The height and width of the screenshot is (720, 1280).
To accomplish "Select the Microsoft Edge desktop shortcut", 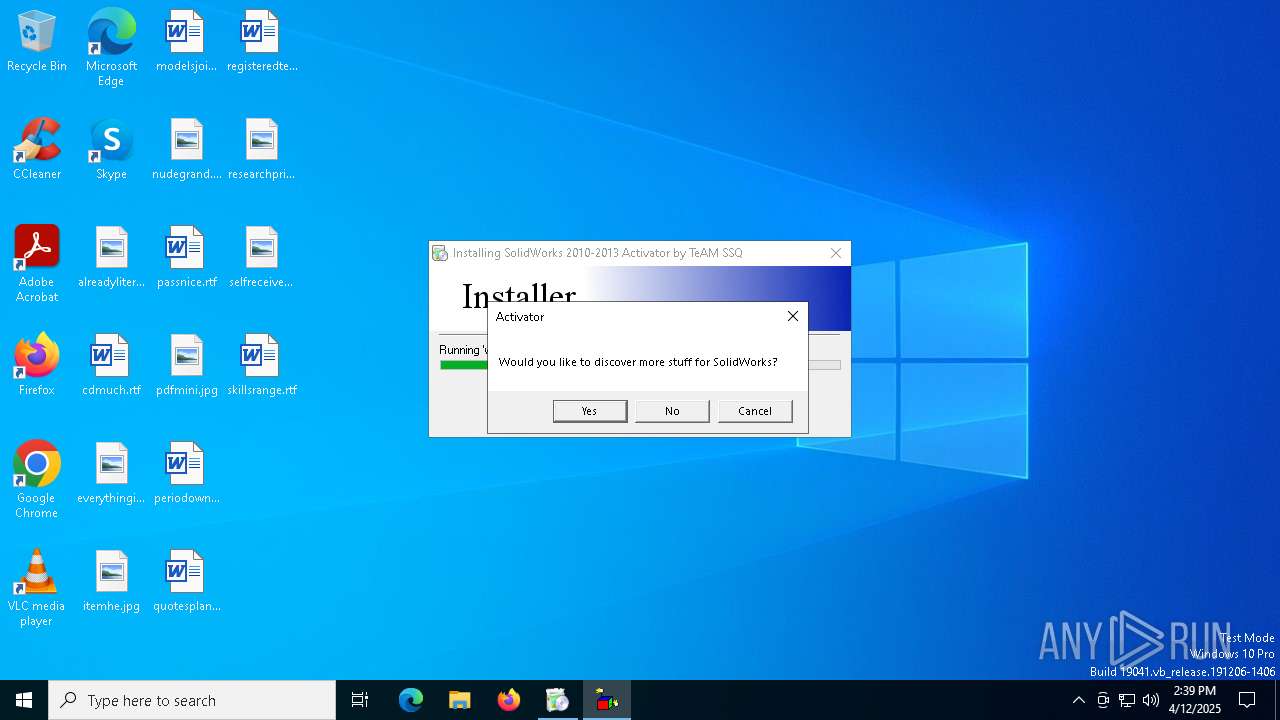I will 111,48.
